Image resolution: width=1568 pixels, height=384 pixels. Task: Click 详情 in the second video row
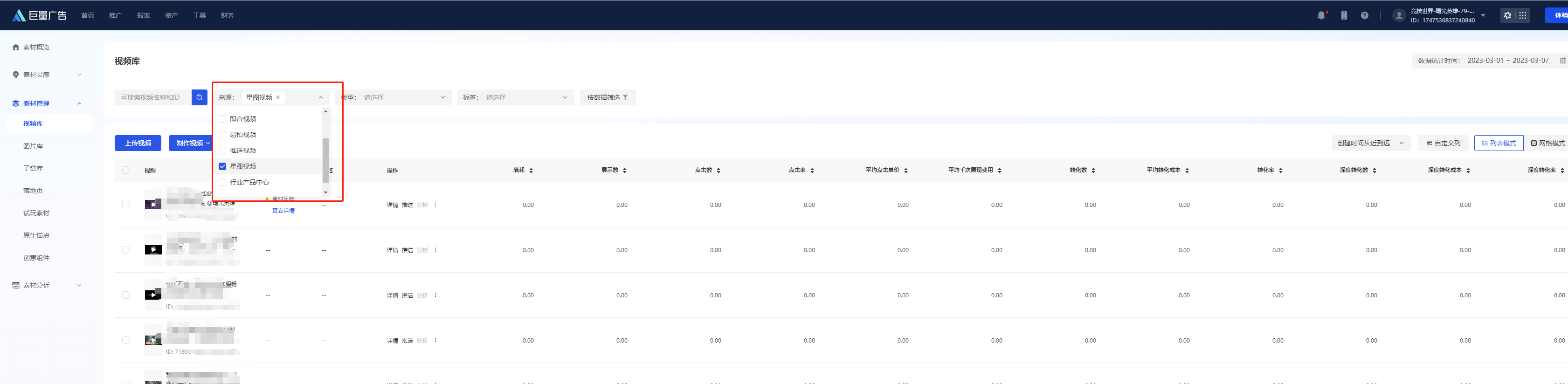(x=393, y=250)
